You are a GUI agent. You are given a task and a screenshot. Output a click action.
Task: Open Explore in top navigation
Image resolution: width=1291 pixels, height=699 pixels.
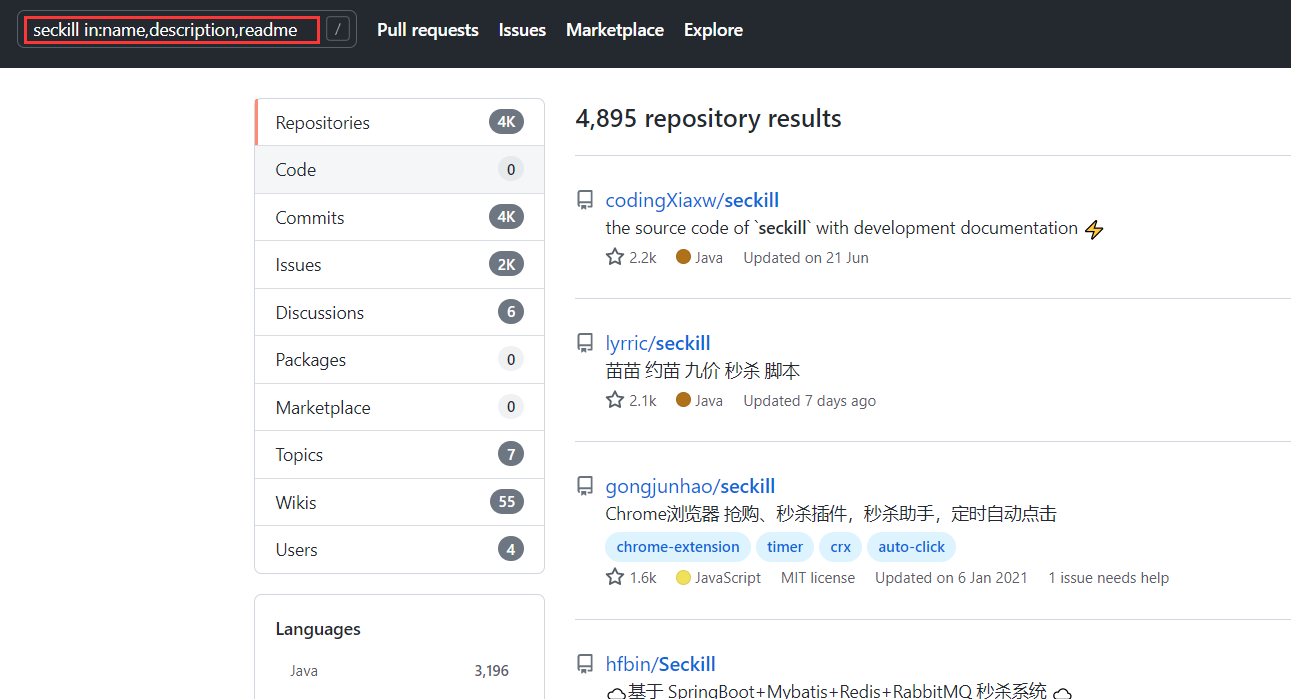[713, 30]
